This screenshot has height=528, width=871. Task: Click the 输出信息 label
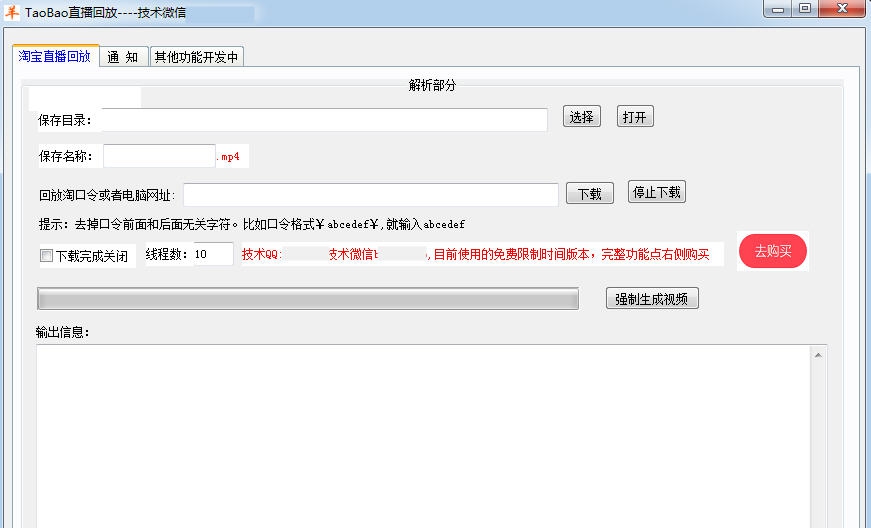coord(62,332)
